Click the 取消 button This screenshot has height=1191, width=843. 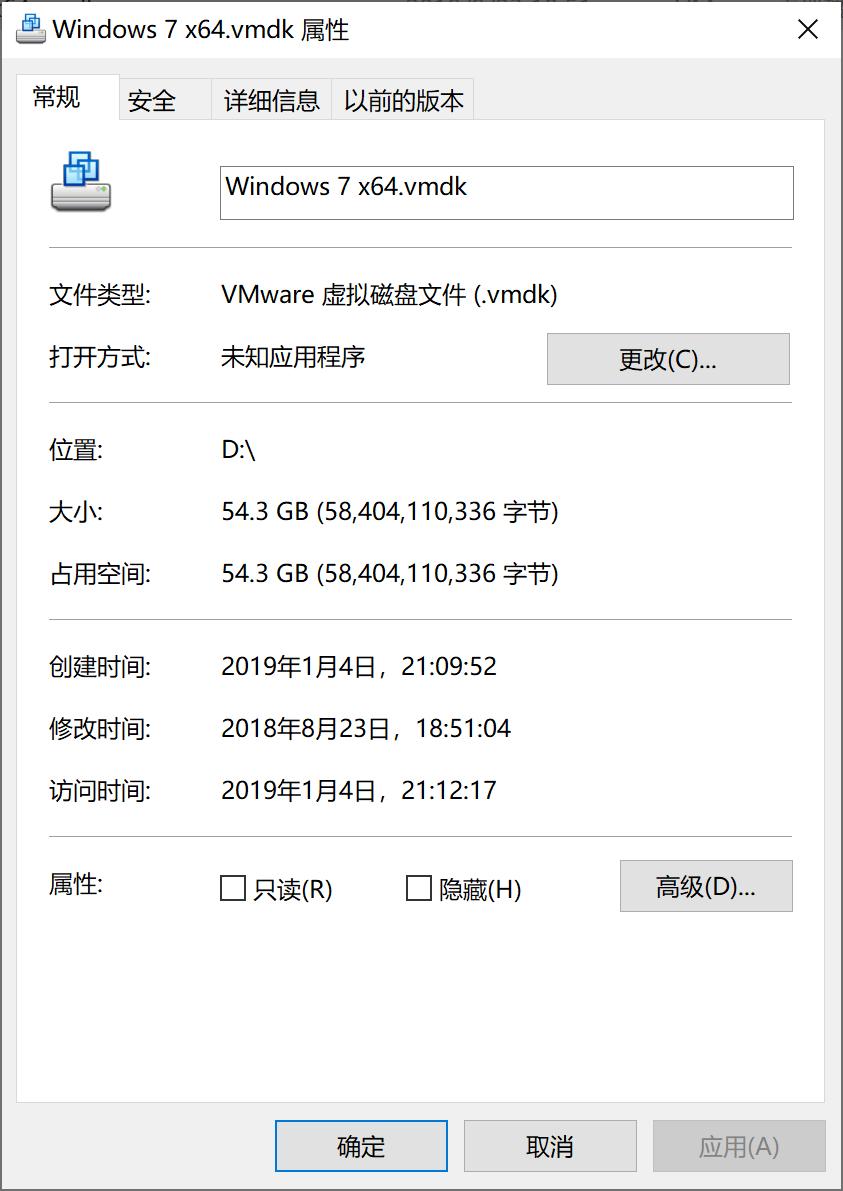pos(550,1146)
